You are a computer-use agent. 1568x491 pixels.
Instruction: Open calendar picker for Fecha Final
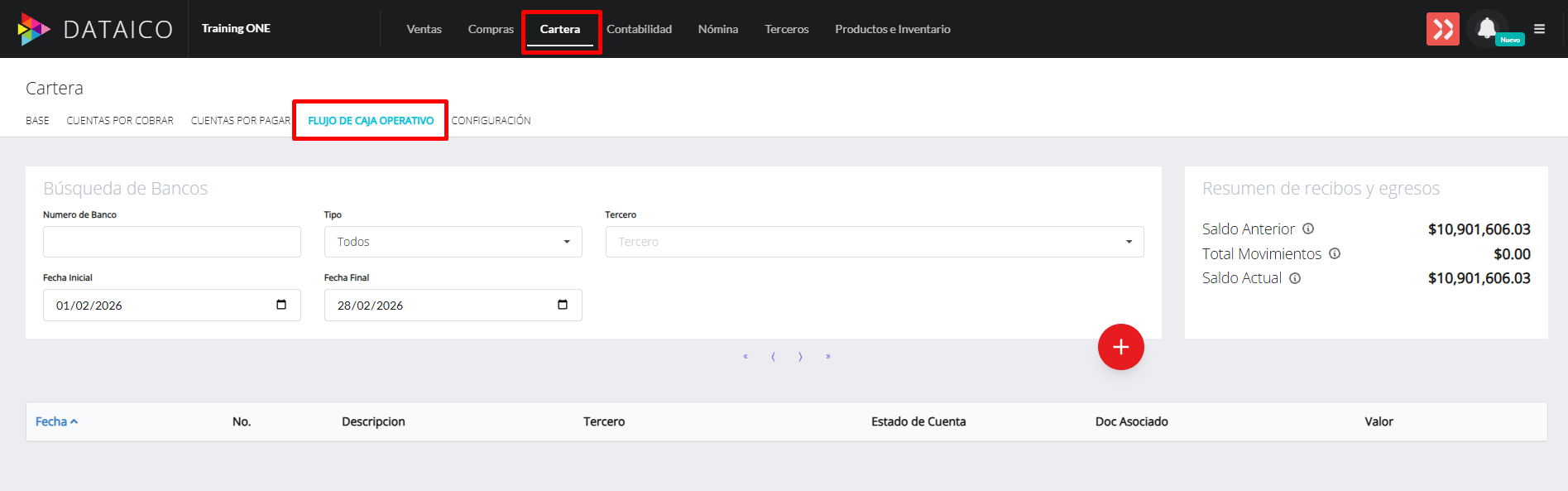point(563,305)
